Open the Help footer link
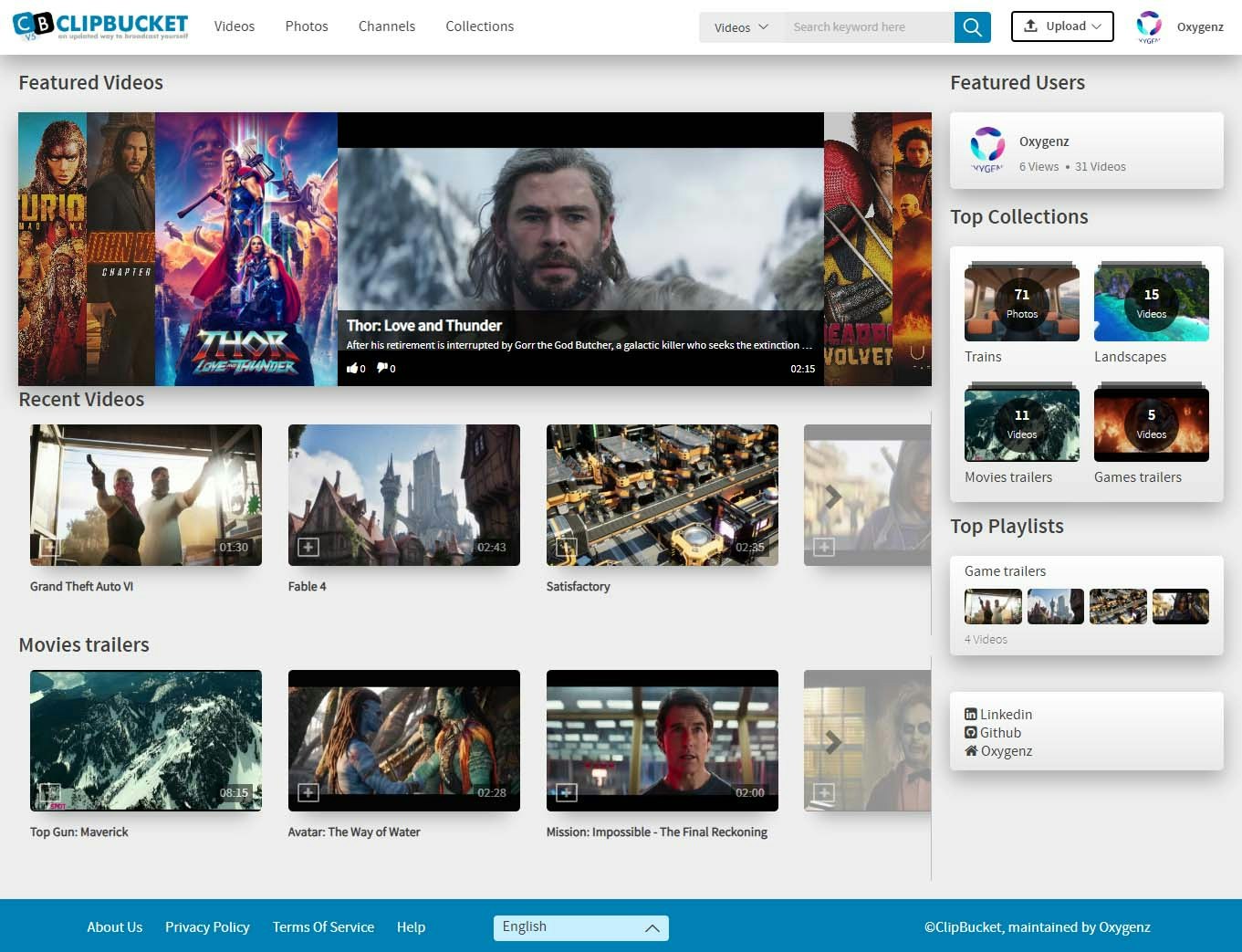1242x952 pixels. pyautogui.click(x=411, y=927)
